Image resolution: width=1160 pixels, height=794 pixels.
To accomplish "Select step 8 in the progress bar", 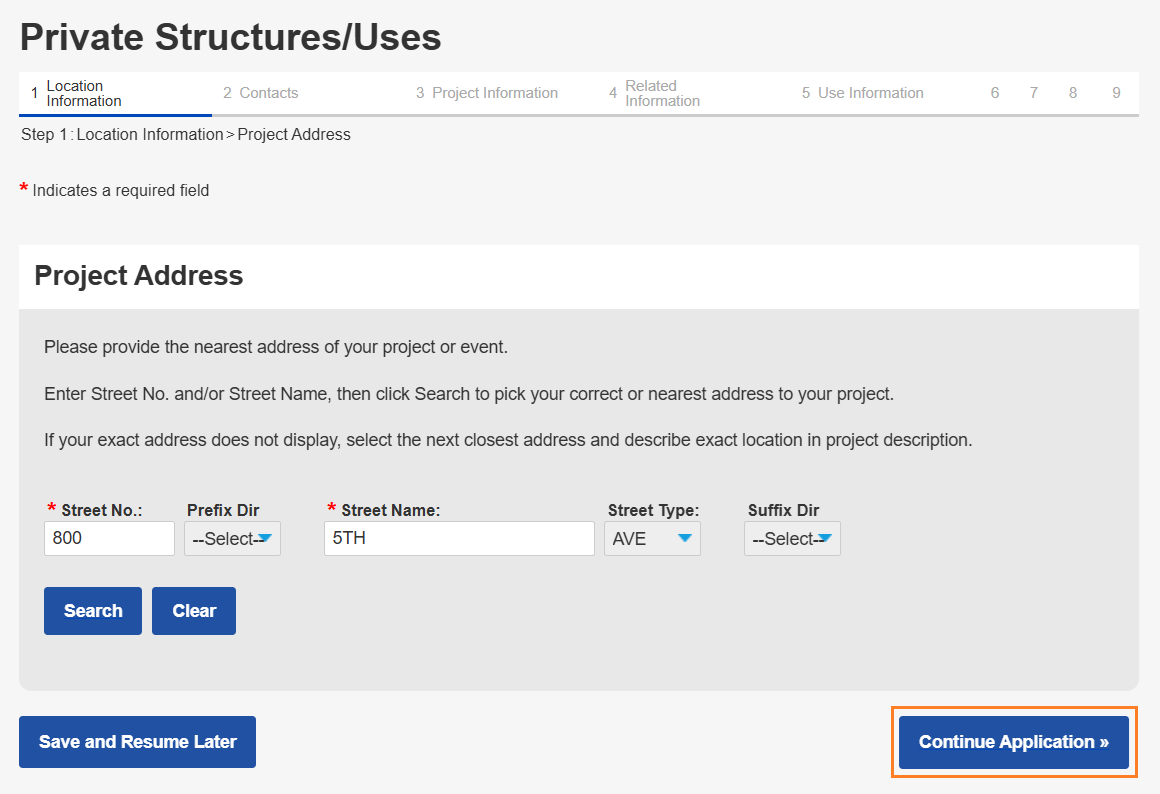I will 1073,93.
